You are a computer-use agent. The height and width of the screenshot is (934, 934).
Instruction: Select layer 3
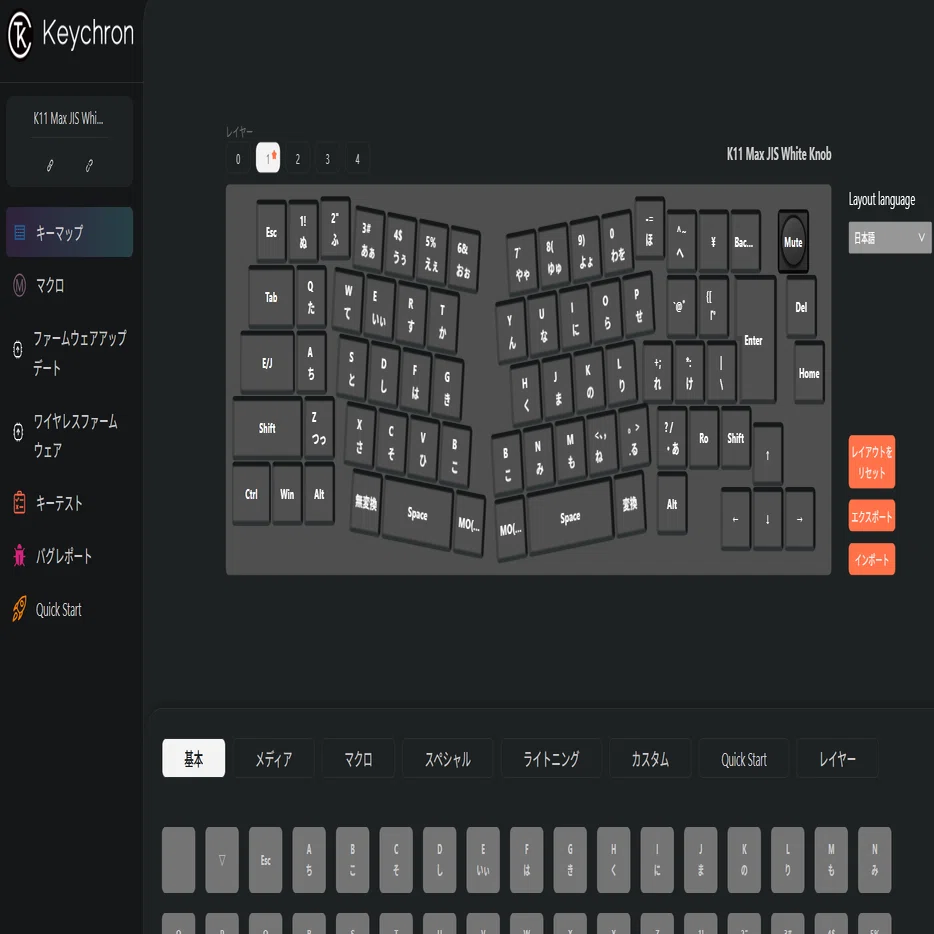328,158
